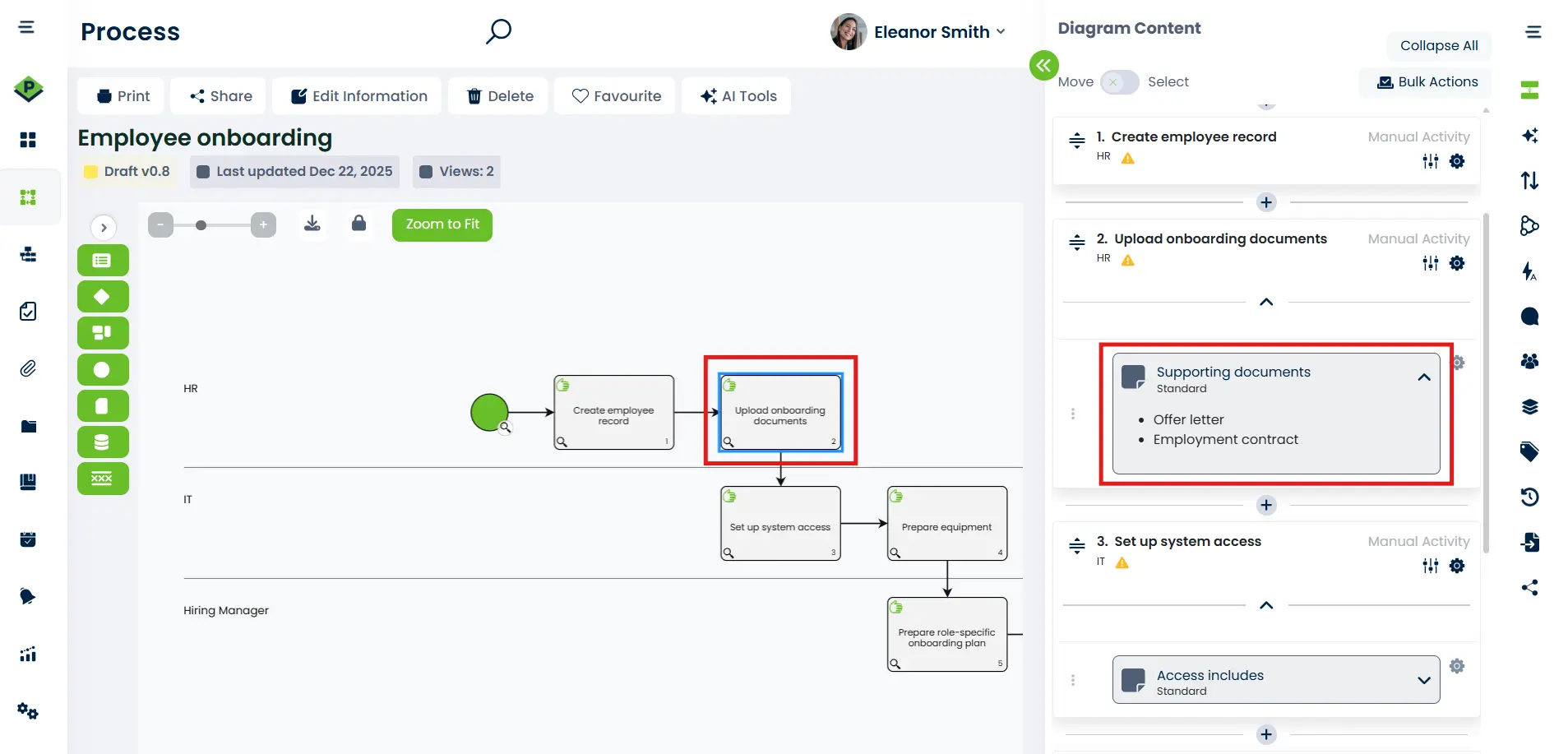
Task: Click the plus on the zoom slider
Action: coord(263,224)
